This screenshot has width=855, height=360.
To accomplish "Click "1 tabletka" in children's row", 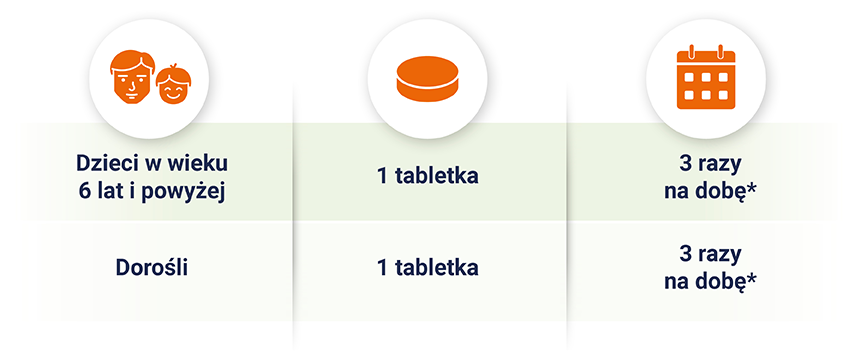I will 428,177.
